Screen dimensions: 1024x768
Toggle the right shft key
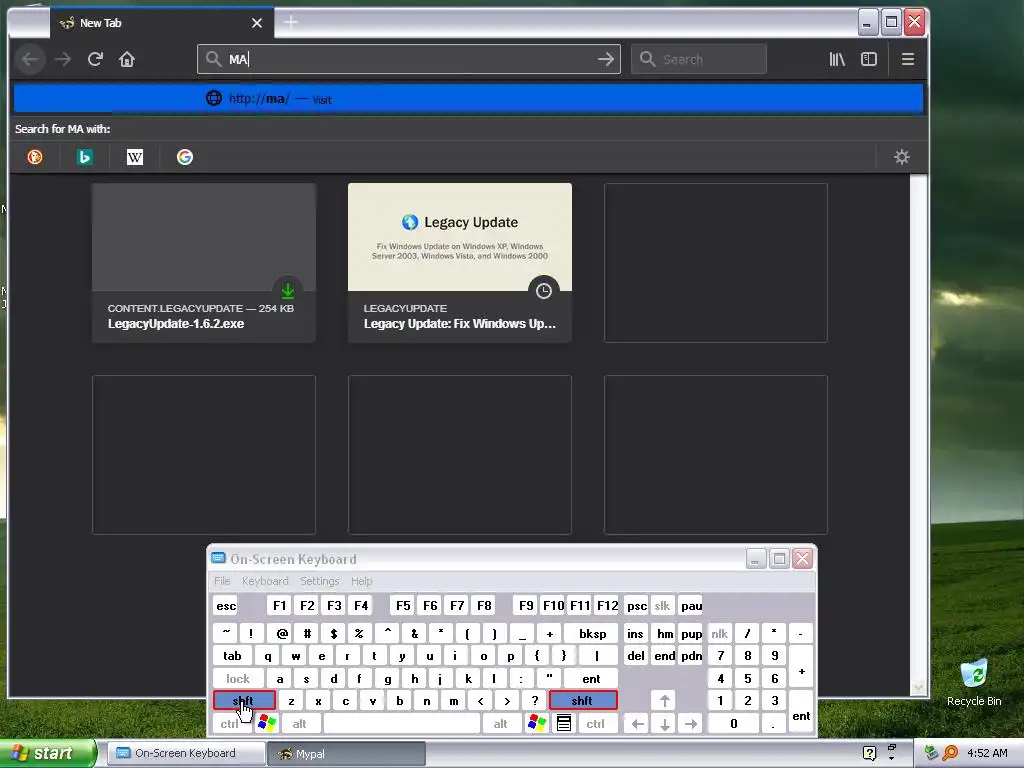pos(583,700)
